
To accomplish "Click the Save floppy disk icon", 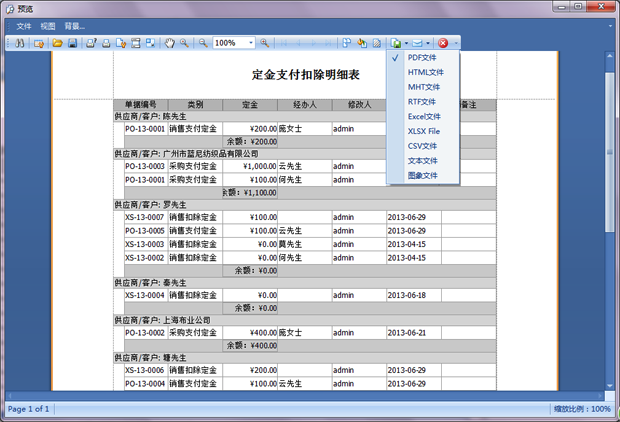I will [x=72, y=43].
